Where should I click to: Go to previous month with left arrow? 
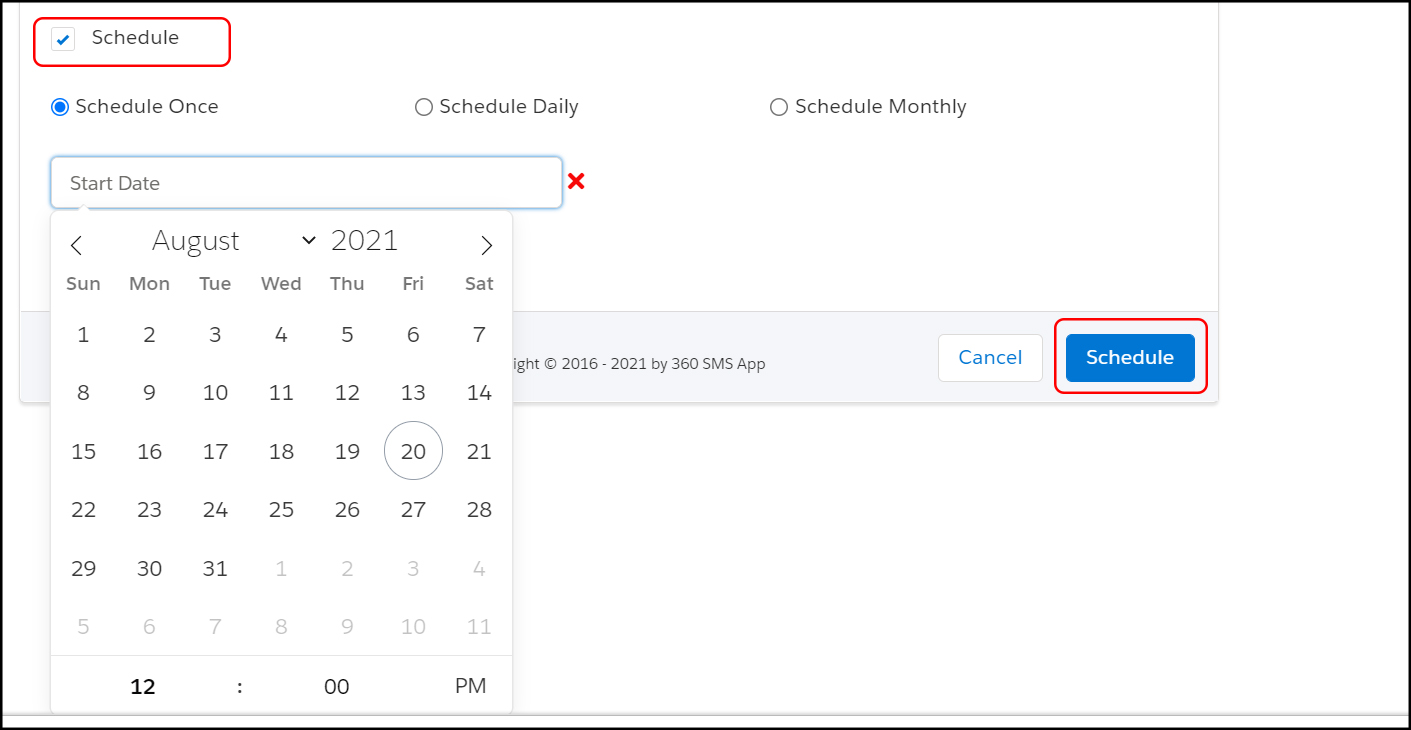click(x=76, y=245)
